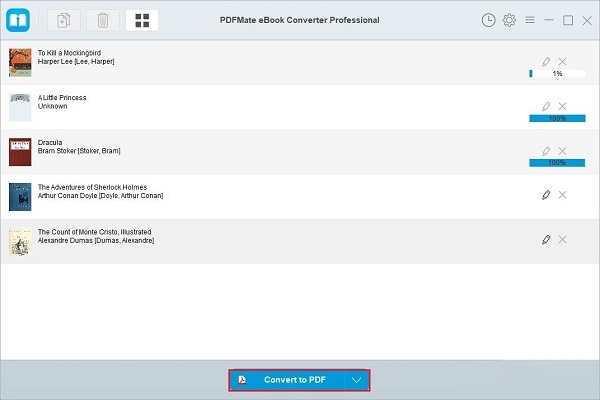Screen dimensions: 600x400
Task: Expand output format dropdown arrow beside Convert
Action: point(357,380)
